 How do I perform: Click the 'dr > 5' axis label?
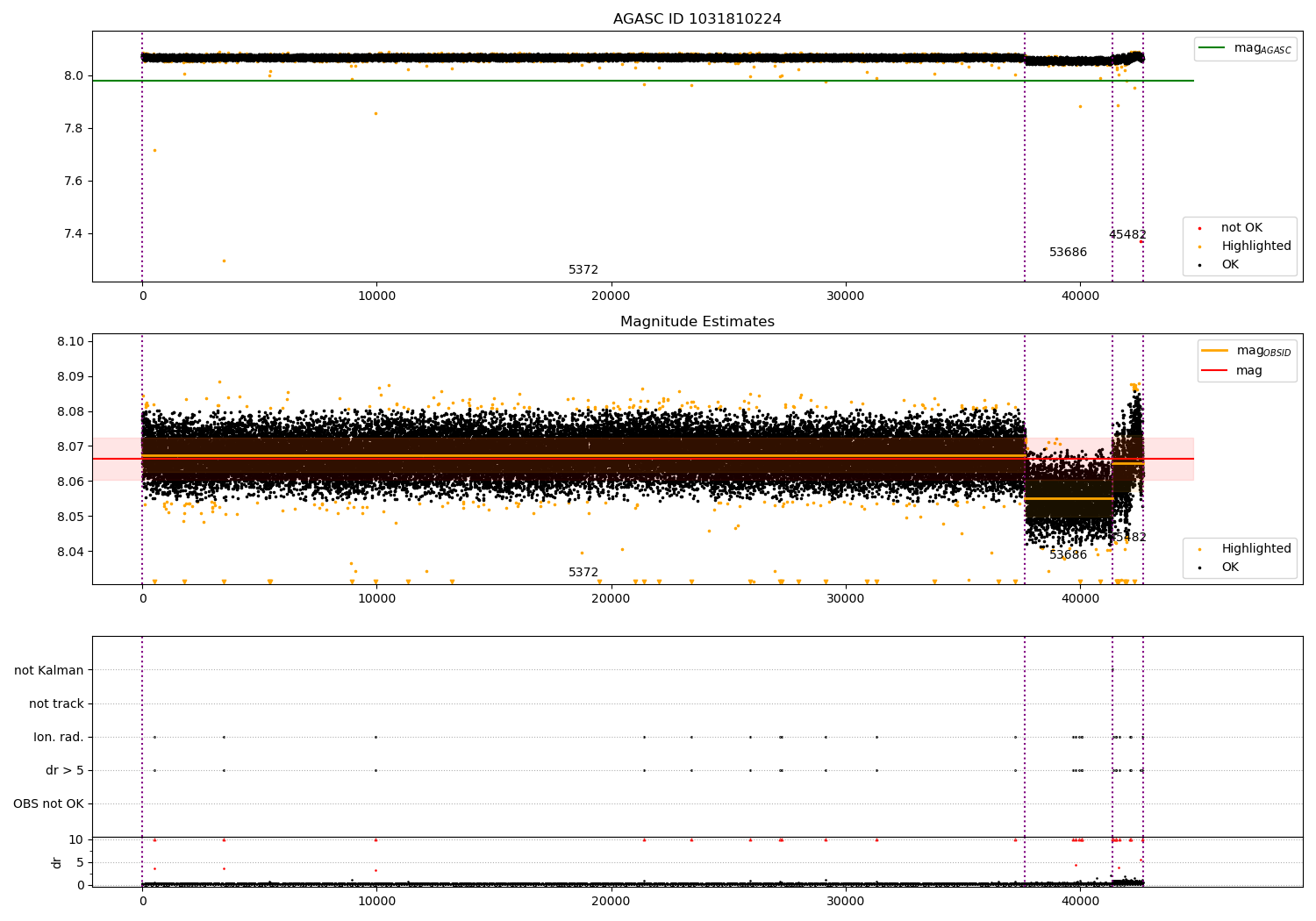point(65,771)
